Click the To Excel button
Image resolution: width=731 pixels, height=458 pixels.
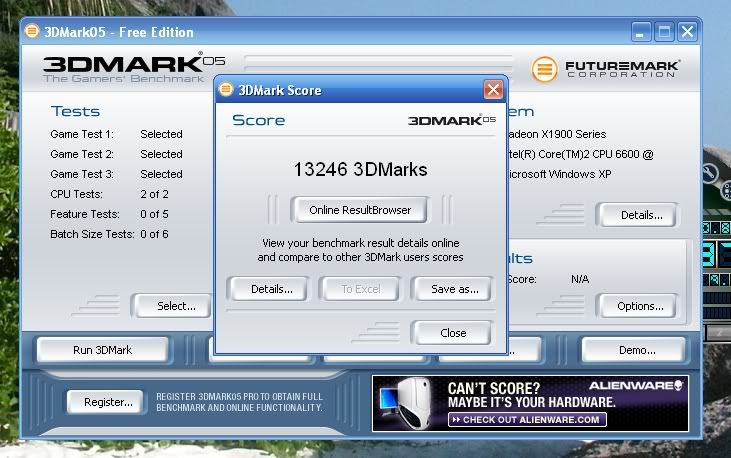[x=360, y=289]
